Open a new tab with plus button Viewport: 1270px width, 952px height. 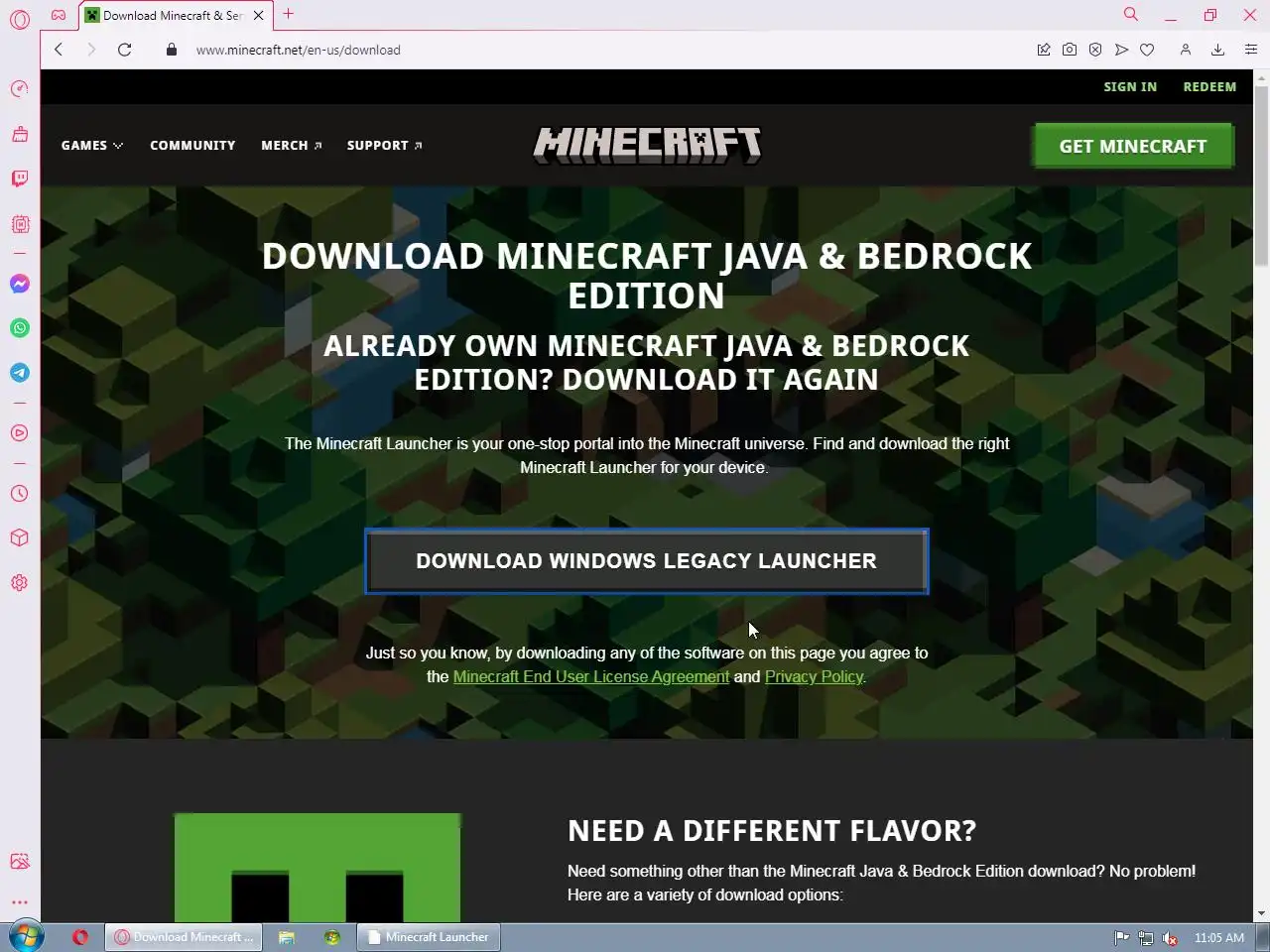[x=289, y=14]
